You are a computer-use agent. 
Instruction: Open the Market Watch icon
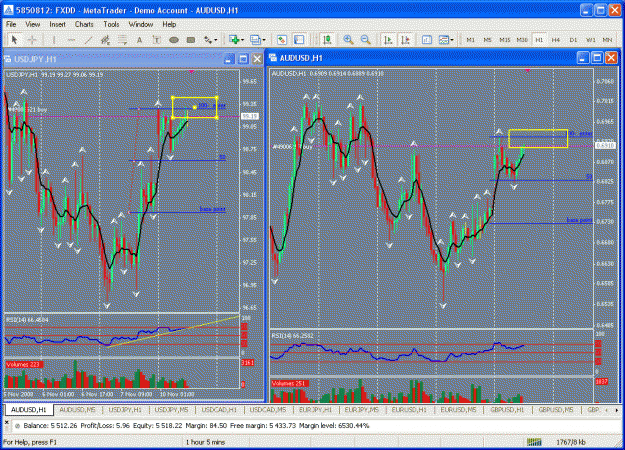point(282,39)
